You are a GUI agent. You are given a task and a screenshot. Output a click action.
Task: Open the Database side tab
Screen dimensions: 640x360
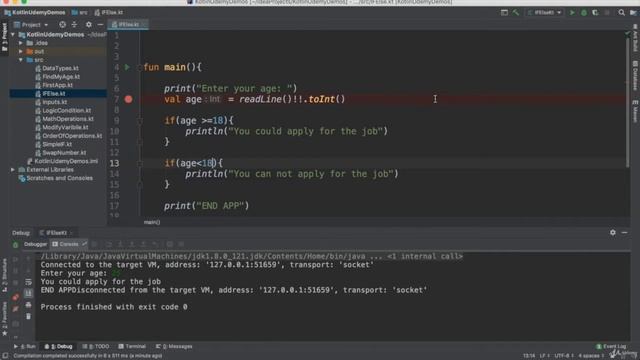point(635,76)
